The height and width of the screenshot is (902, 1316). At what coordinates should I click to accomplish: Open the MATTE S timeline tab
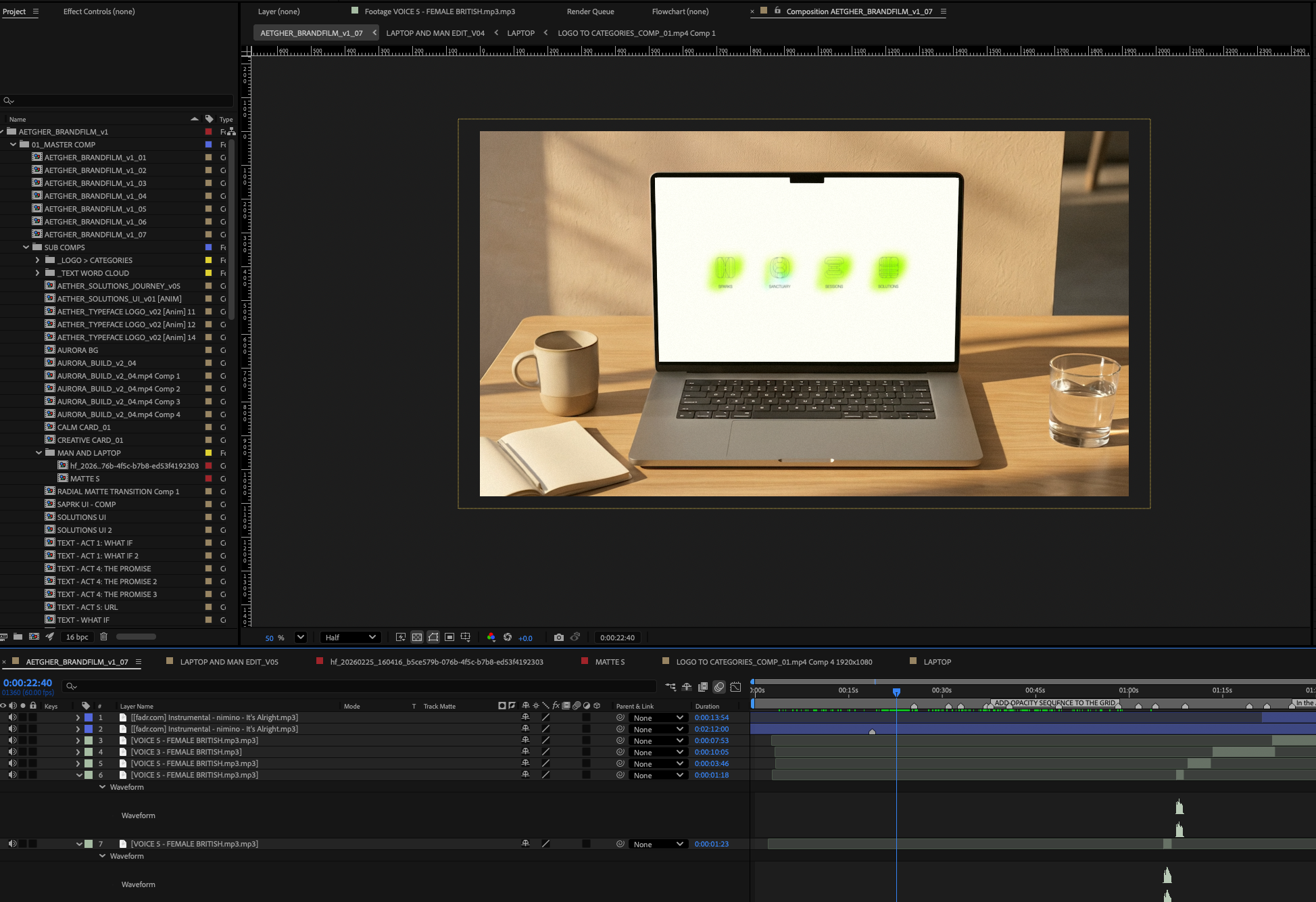tap(609, 662)
